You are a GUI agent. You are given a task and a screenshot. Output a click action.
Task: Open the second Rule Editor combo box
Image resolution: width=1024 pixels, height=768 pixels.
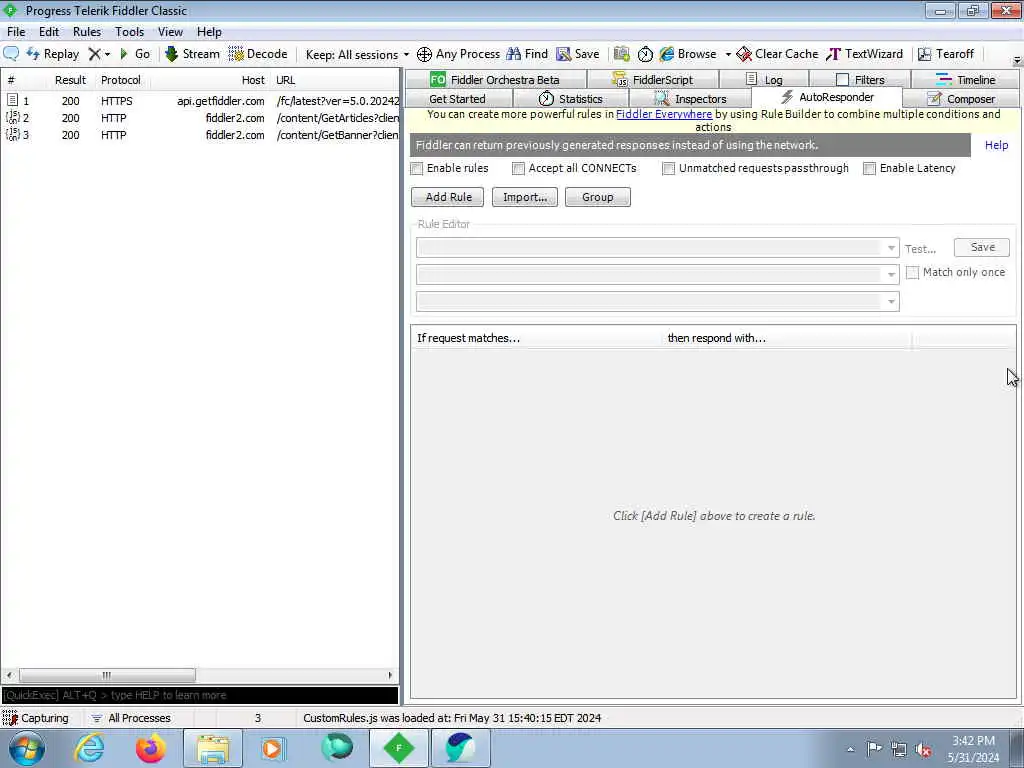click(x=658, y=274)
